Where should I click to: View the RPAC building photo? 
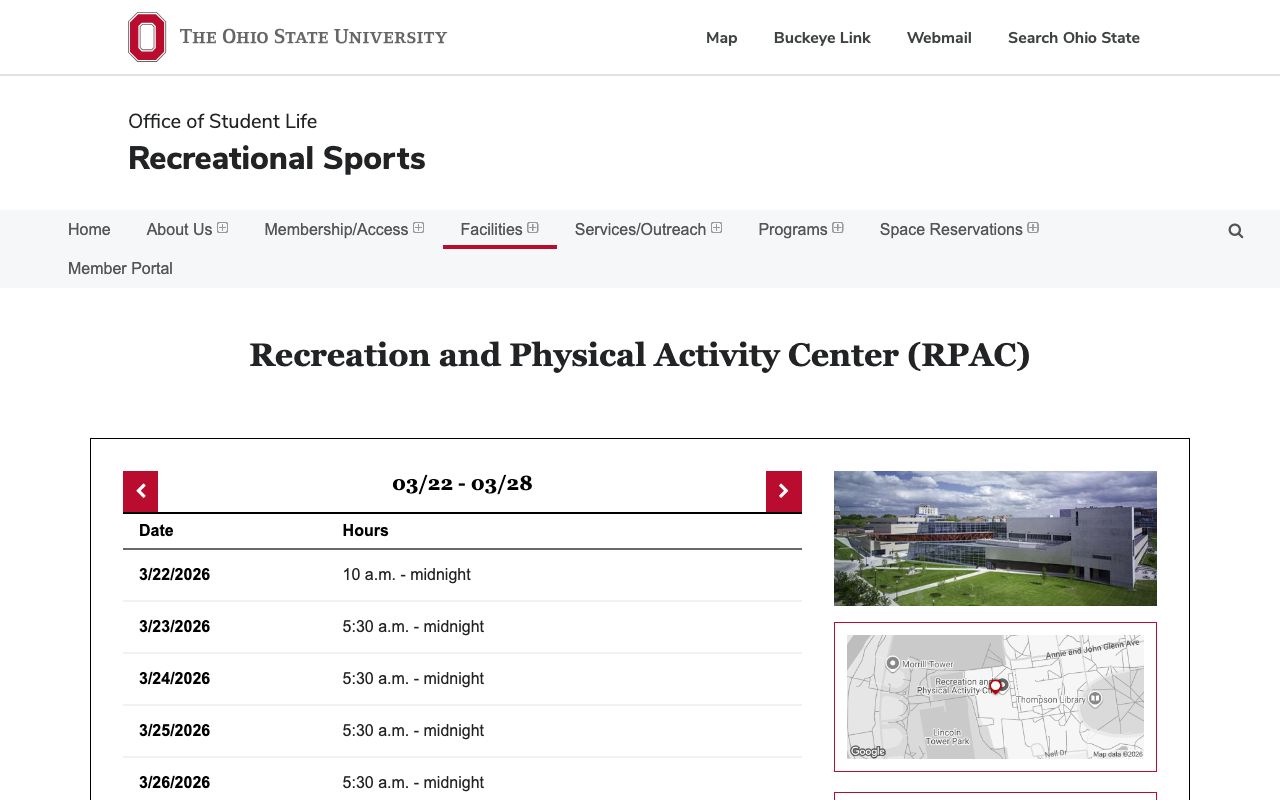pos(995,538)
